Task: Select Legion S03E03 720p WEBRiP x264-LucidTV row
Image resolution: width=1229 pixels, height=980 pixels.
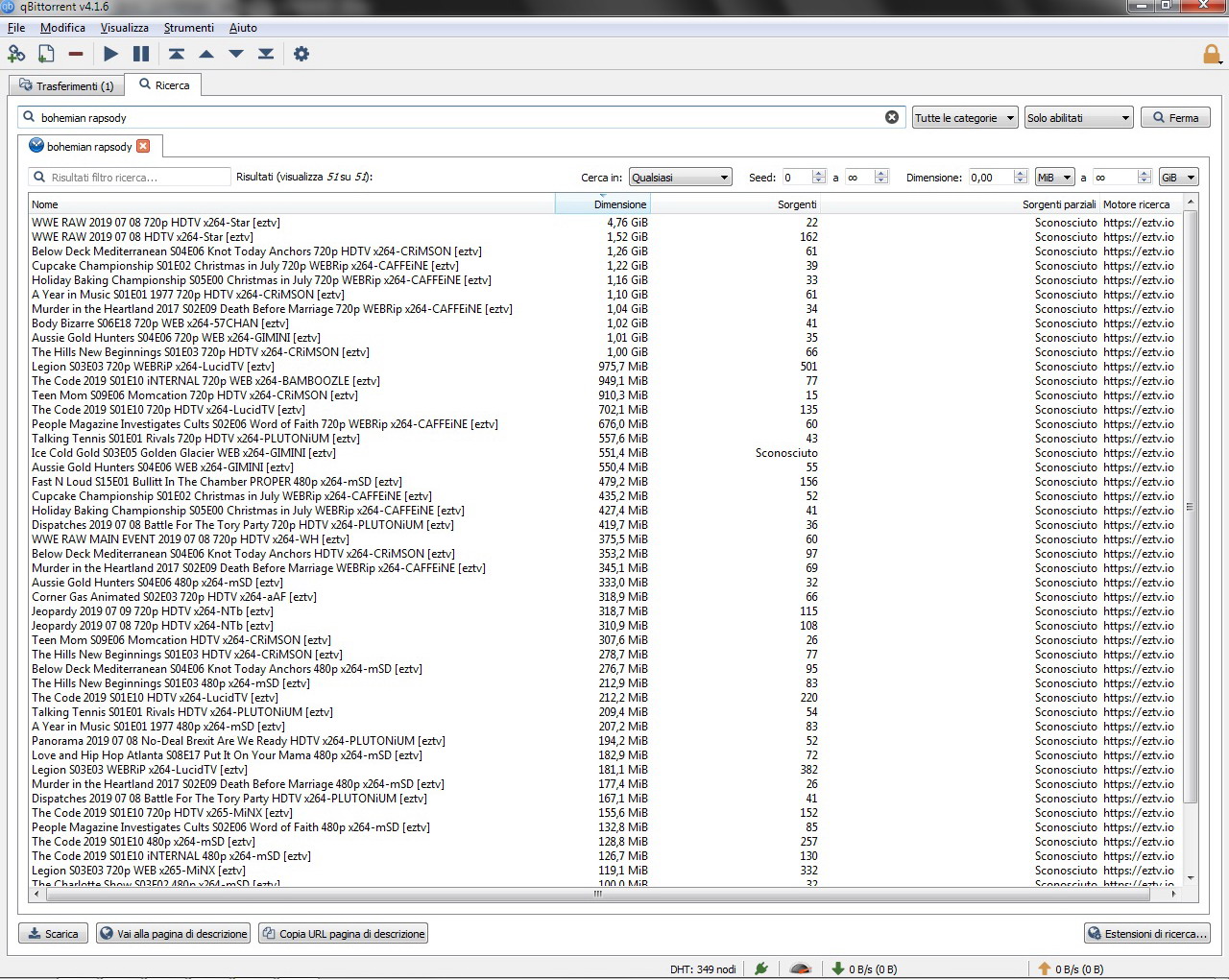Action: click(605, 367)
